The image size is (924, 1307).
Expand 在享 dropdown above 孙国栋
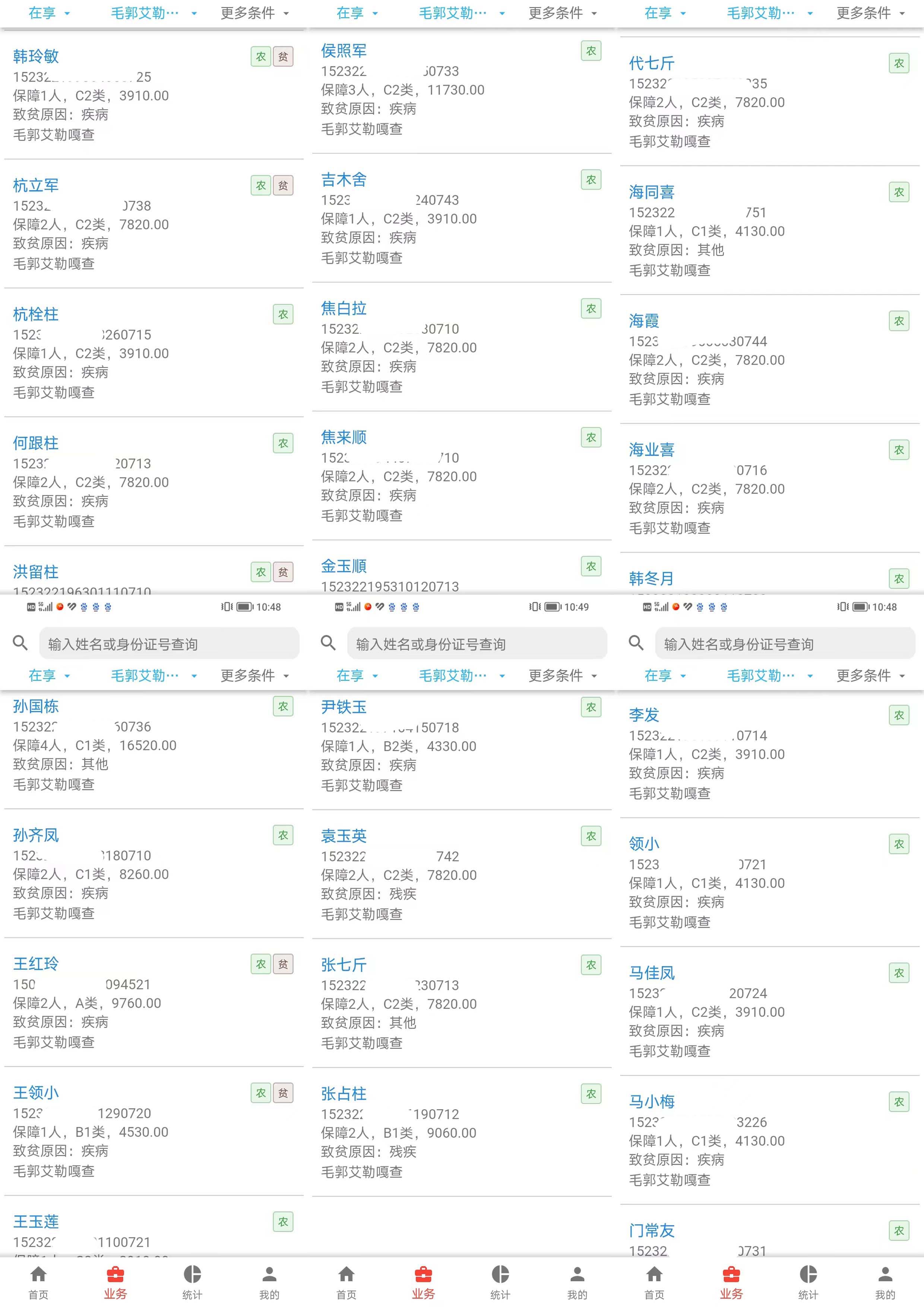click(50, 676)
